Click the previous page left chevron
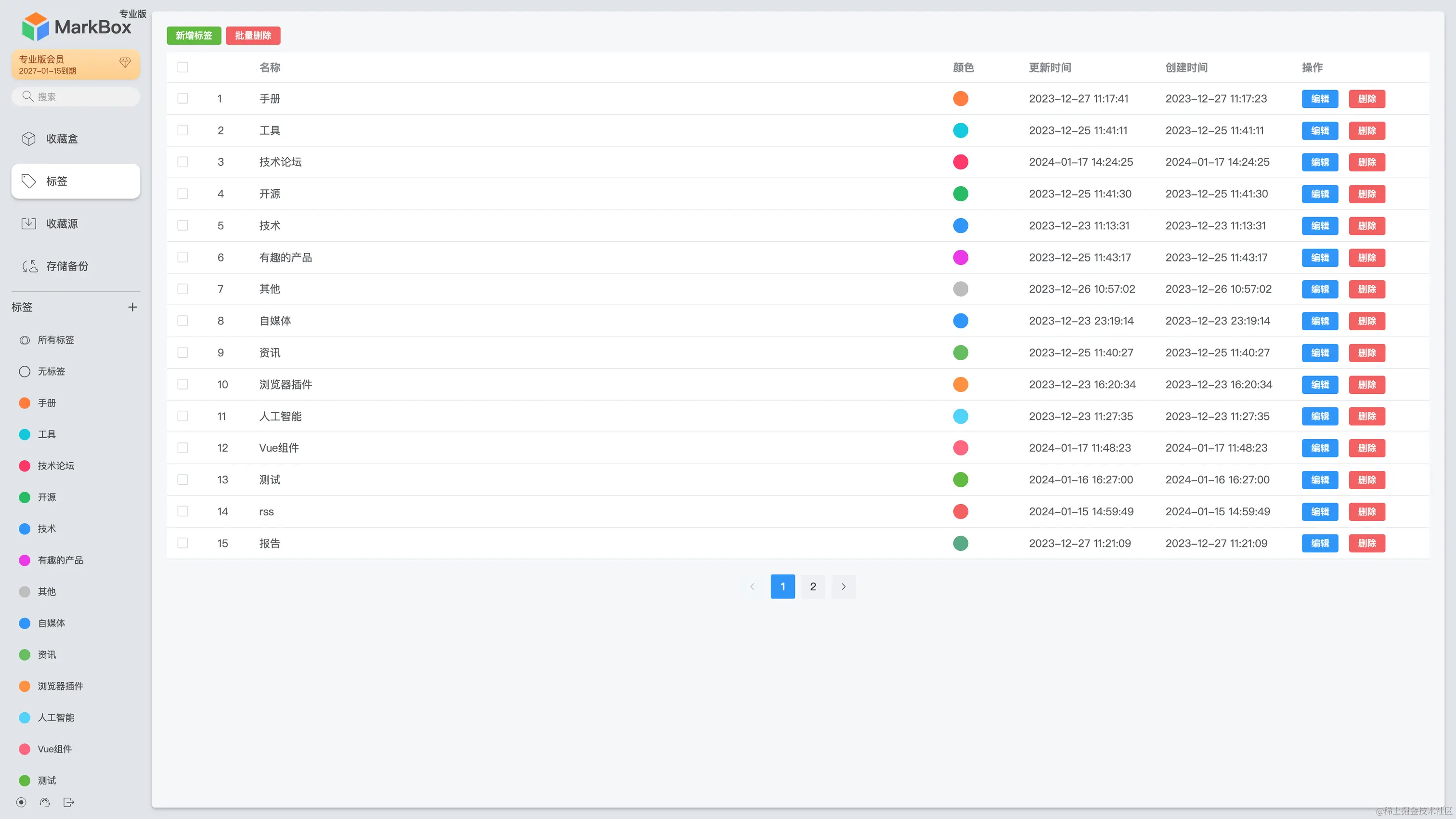The width and height of the screenshot is (1456, 819). point(752,586)
